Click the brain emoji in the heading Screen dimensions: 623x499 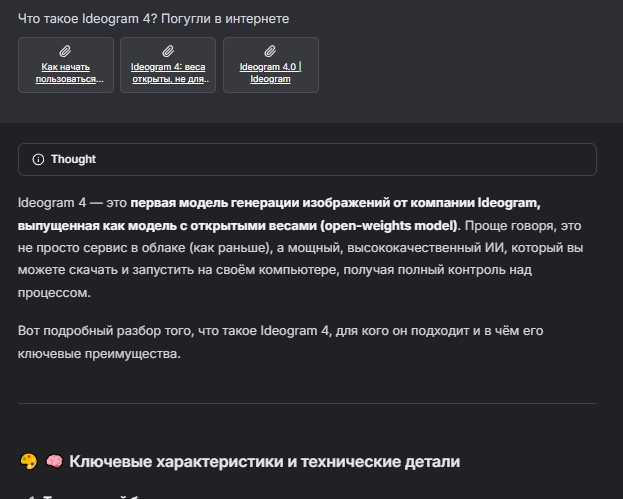54,462
